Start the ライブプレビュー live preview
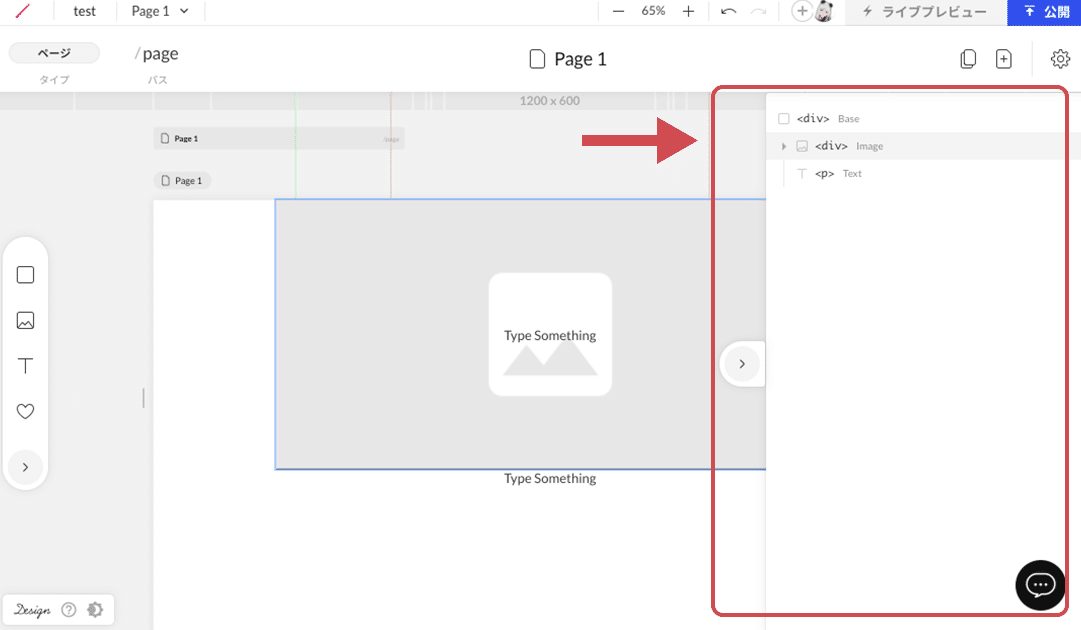 point(925,12)
